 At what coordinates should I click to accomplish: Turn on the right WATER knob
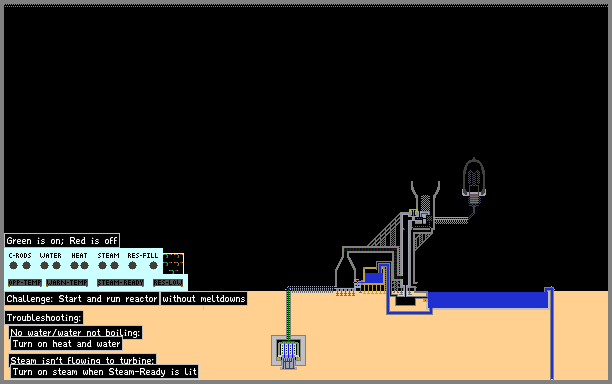pyautogui.click(x=57, y=266)
